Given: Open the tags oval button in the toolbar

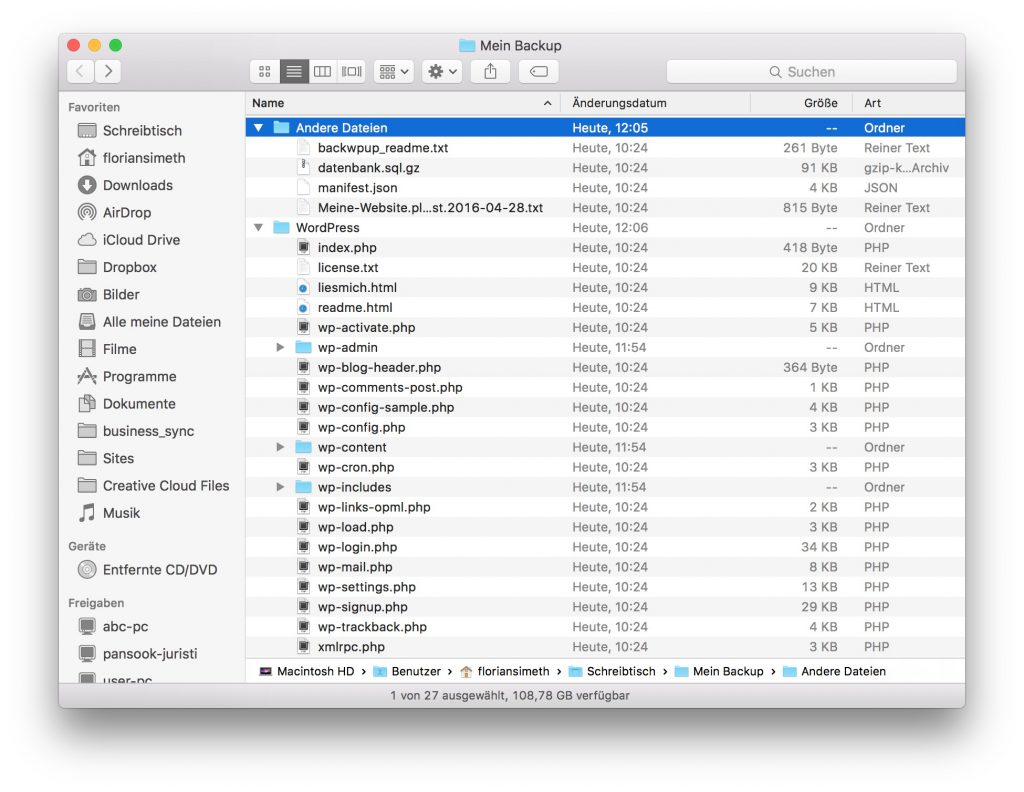Looking at the screenshot, I should pyautogui.click(x=537, y=71).
